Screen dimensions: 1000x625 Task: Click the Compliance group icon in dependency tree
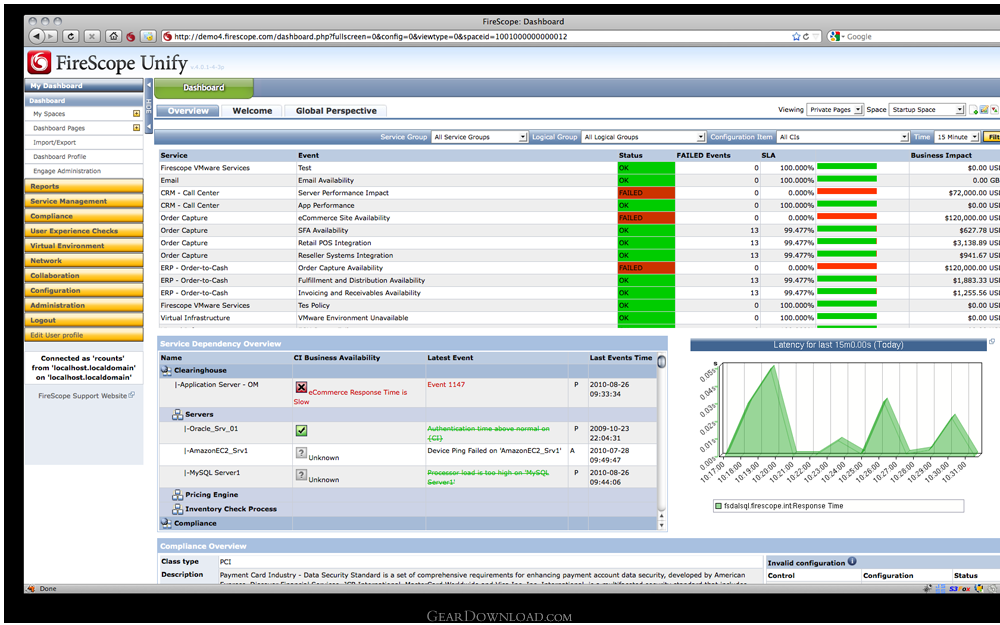point(166,523)
